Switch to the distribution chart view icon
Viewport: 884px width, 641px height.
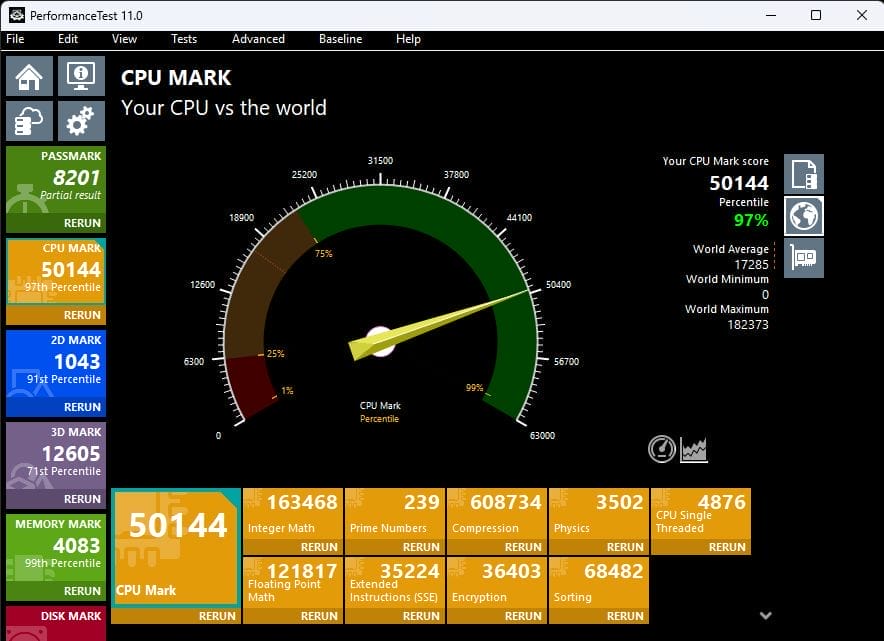(x=693, y=449)
